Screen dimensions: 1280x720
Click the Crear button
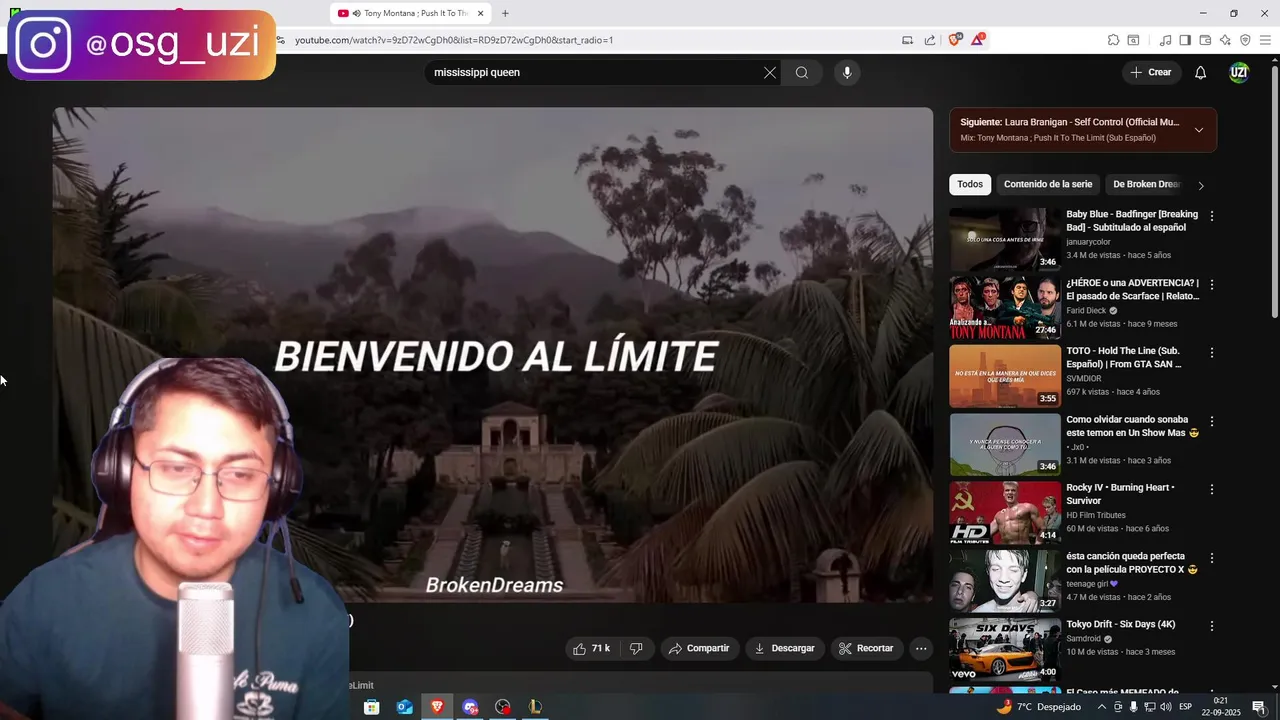pyautogui.click(x=1151, y=72)
